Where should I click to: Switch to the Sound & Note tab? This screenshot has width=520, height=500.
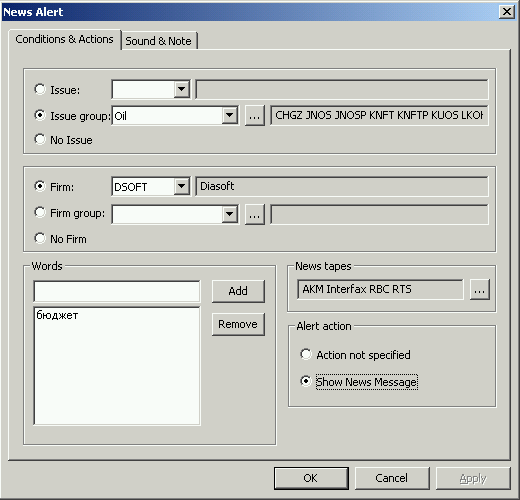(x=159, y=41)
